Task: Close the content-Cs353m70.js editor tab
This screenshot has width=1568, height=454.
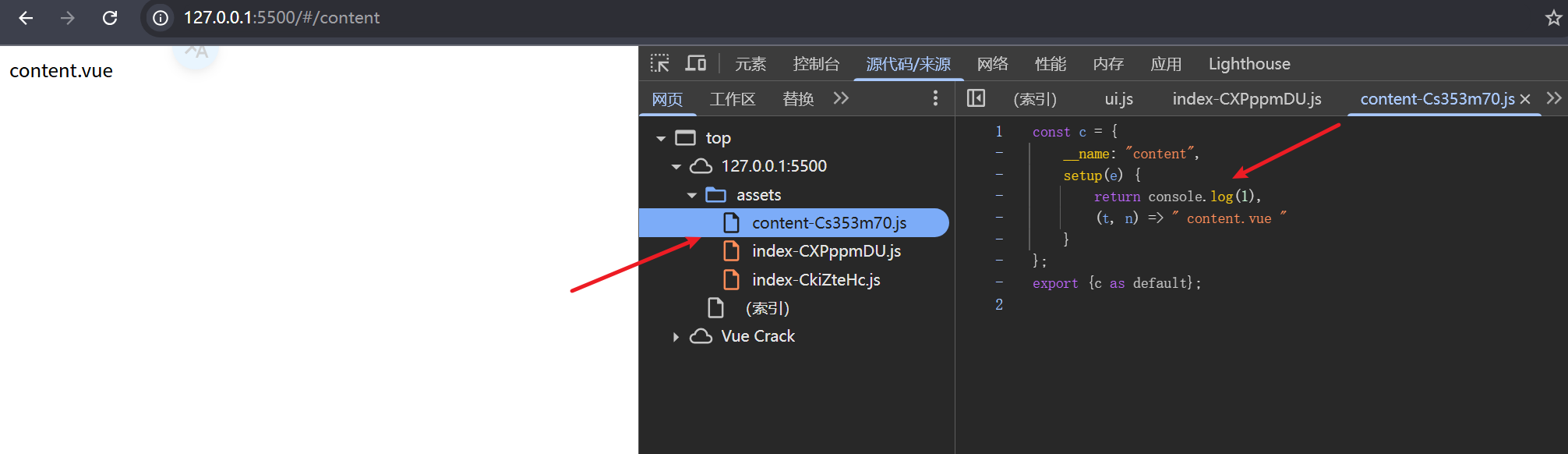Action: coord(1525,99)
